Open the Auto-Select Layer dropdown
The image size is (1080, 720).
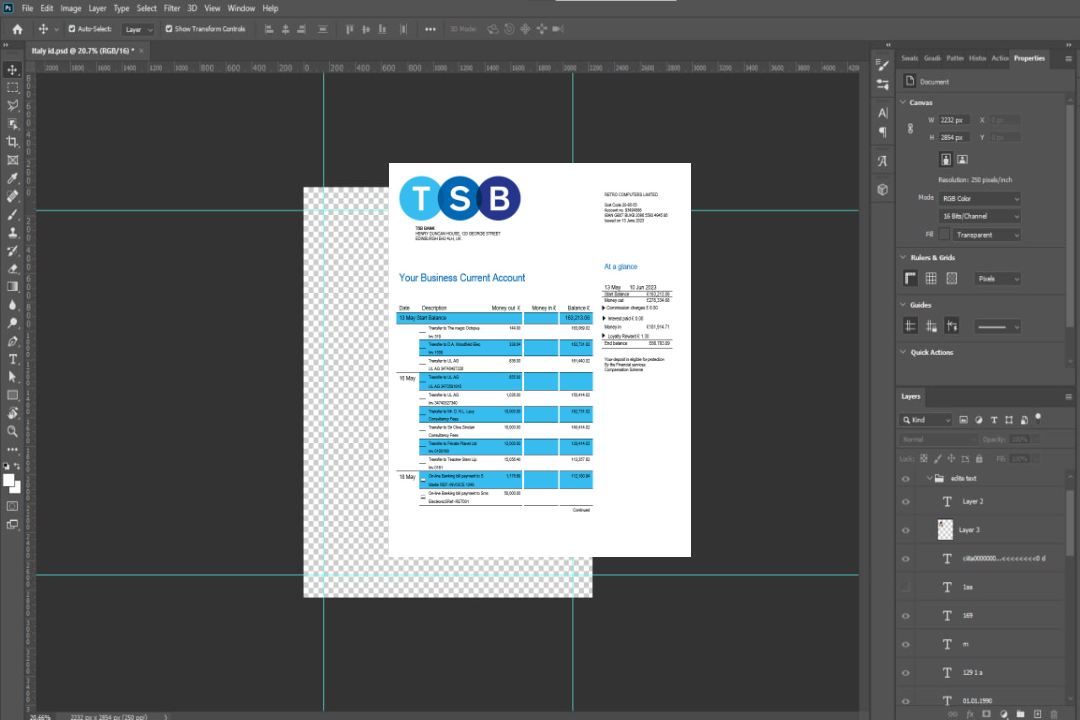point(138,29)
